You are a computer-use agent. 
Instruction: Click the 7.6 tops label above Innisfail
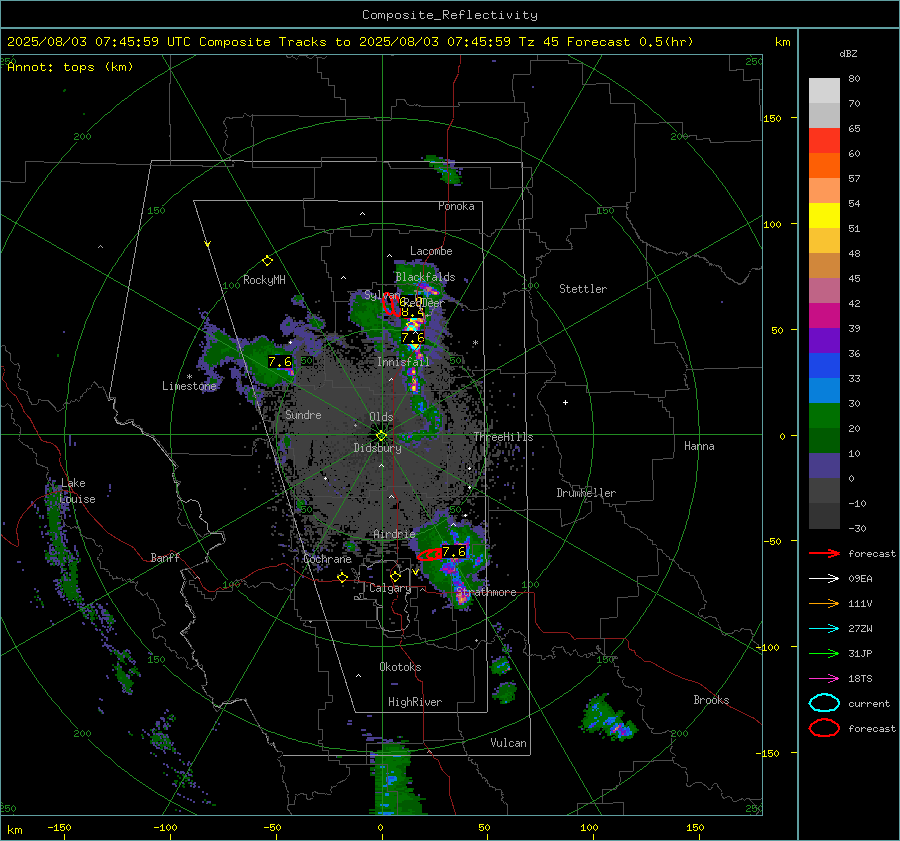point(412,338)
